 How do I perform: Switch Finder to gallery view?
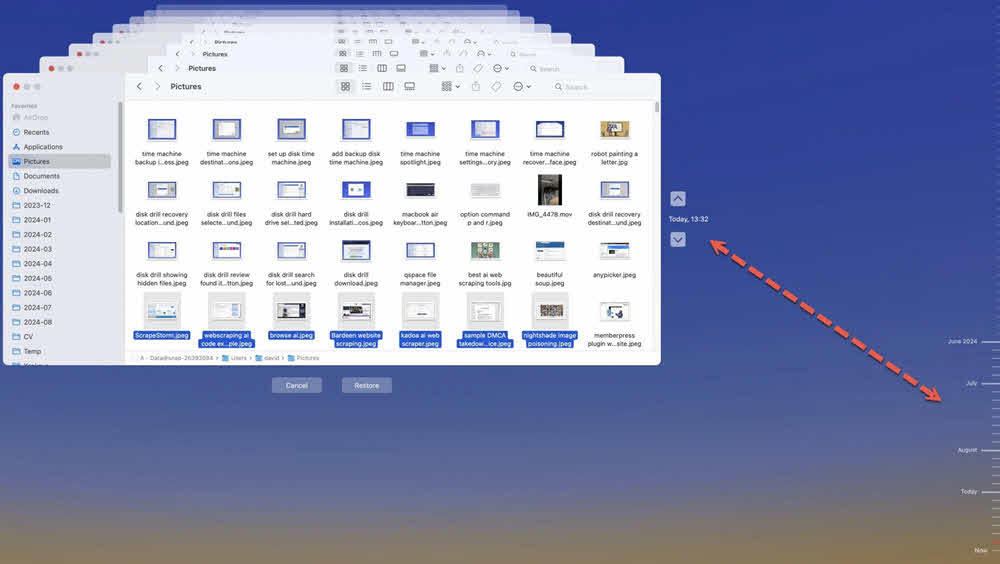(x=409, y=86)
